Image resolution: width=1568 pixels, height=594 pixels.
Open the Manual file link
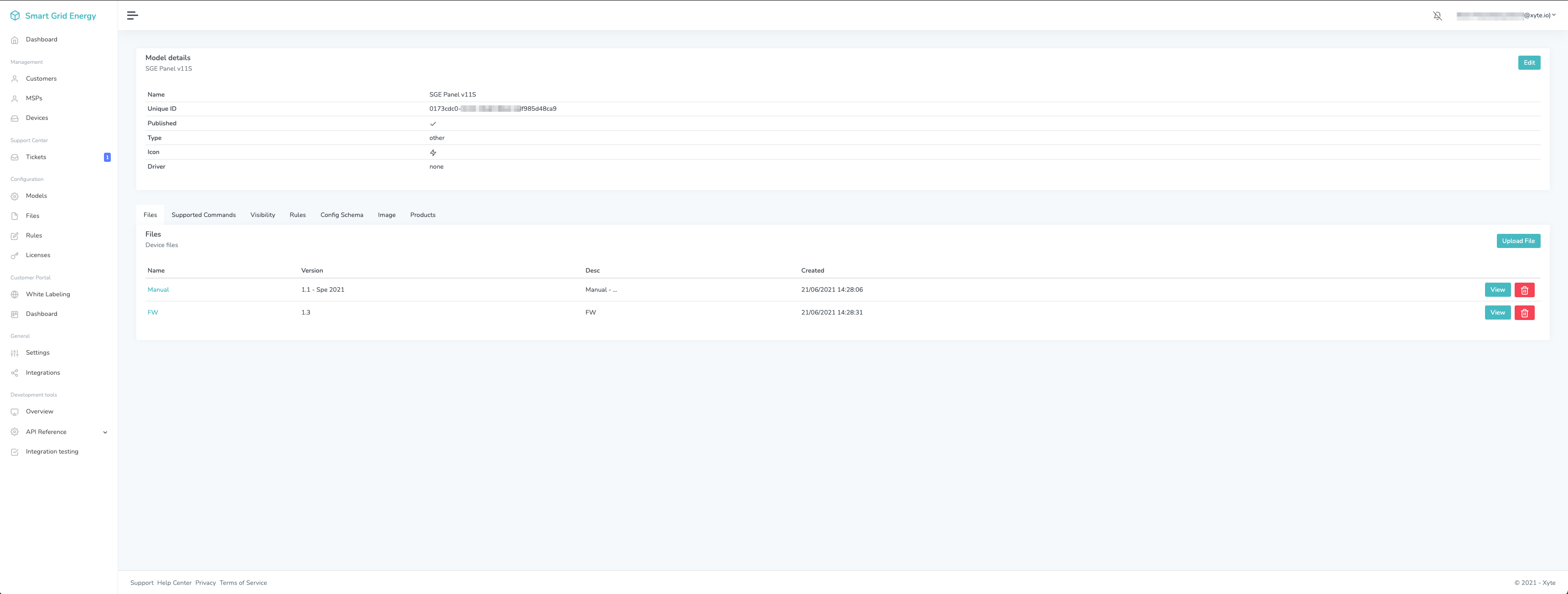click(158, 289)
